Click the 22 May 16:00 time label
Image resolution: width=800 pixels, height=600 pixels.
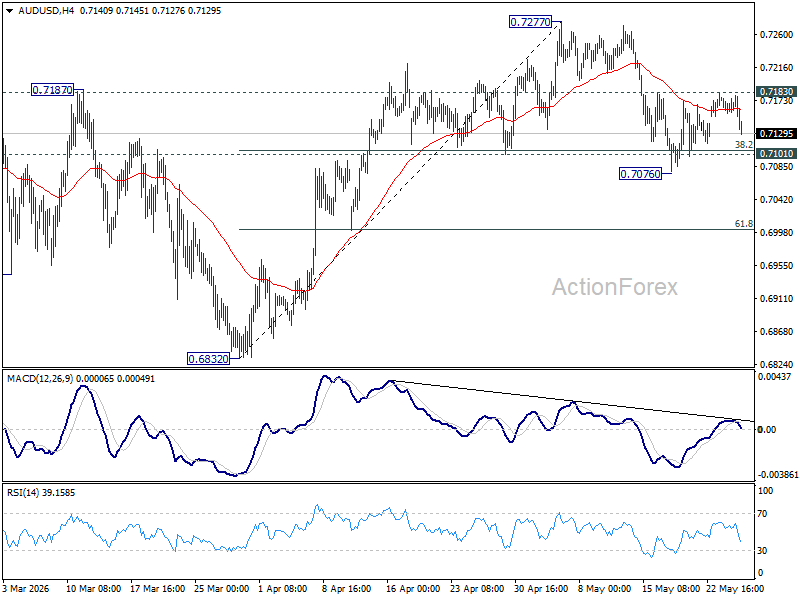pos(735,589)
